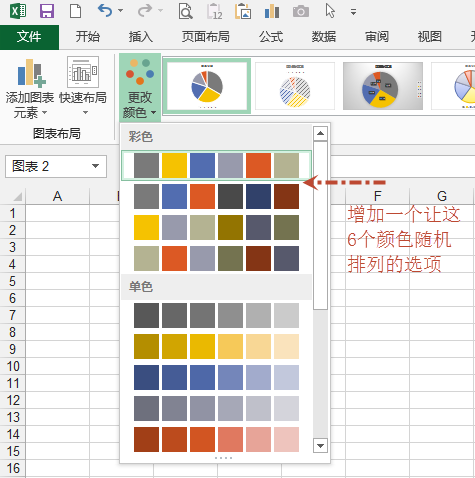475x478 pixels.
Task: Open the 视图 tab
Action: 430,37
